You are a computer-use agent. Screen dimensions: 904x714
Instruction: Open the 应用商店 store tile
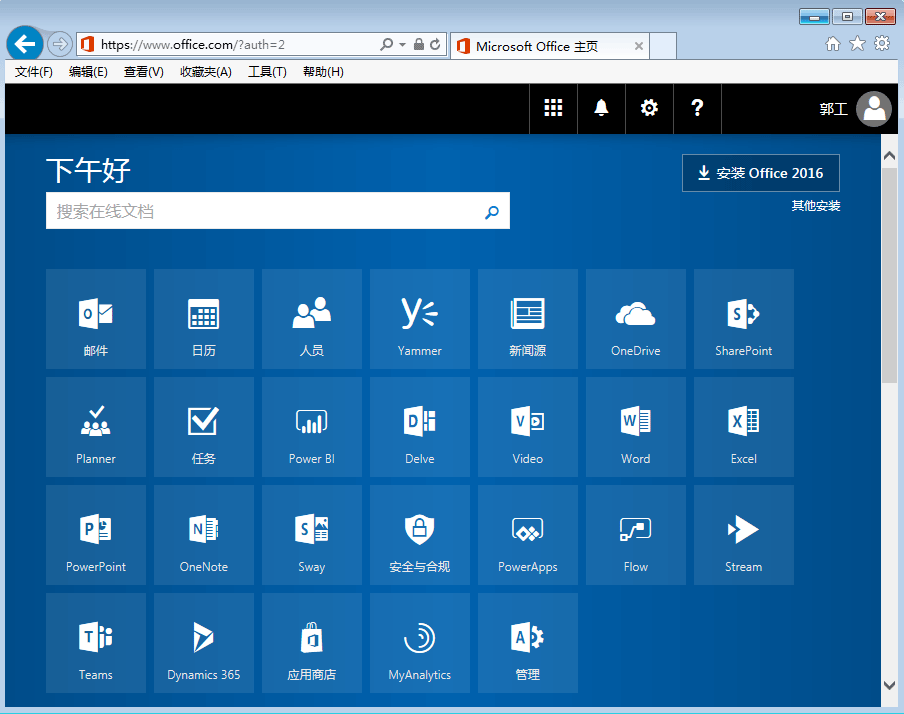[x=312, y=643]
